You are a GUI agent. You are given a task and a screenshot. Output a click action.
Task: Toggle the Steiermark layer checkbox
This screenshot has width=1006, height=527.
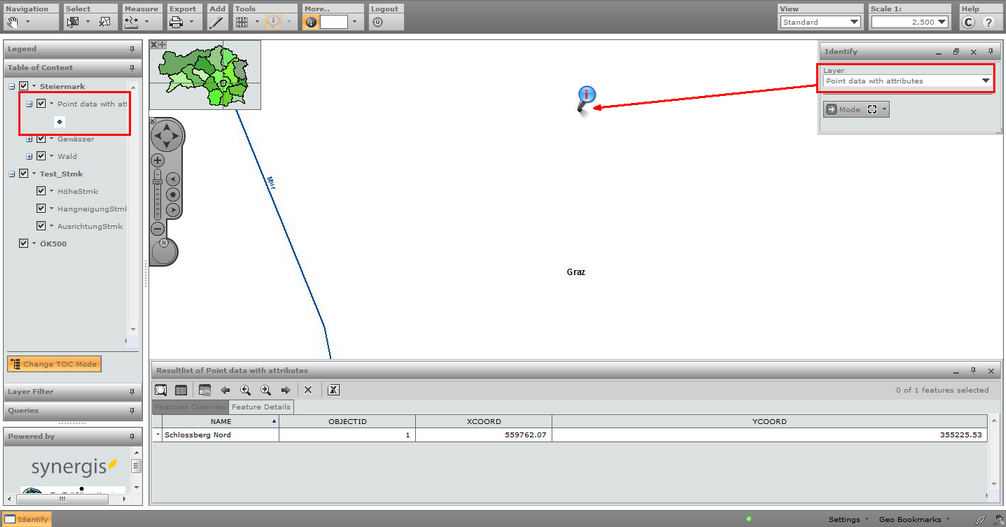[24, 86]
